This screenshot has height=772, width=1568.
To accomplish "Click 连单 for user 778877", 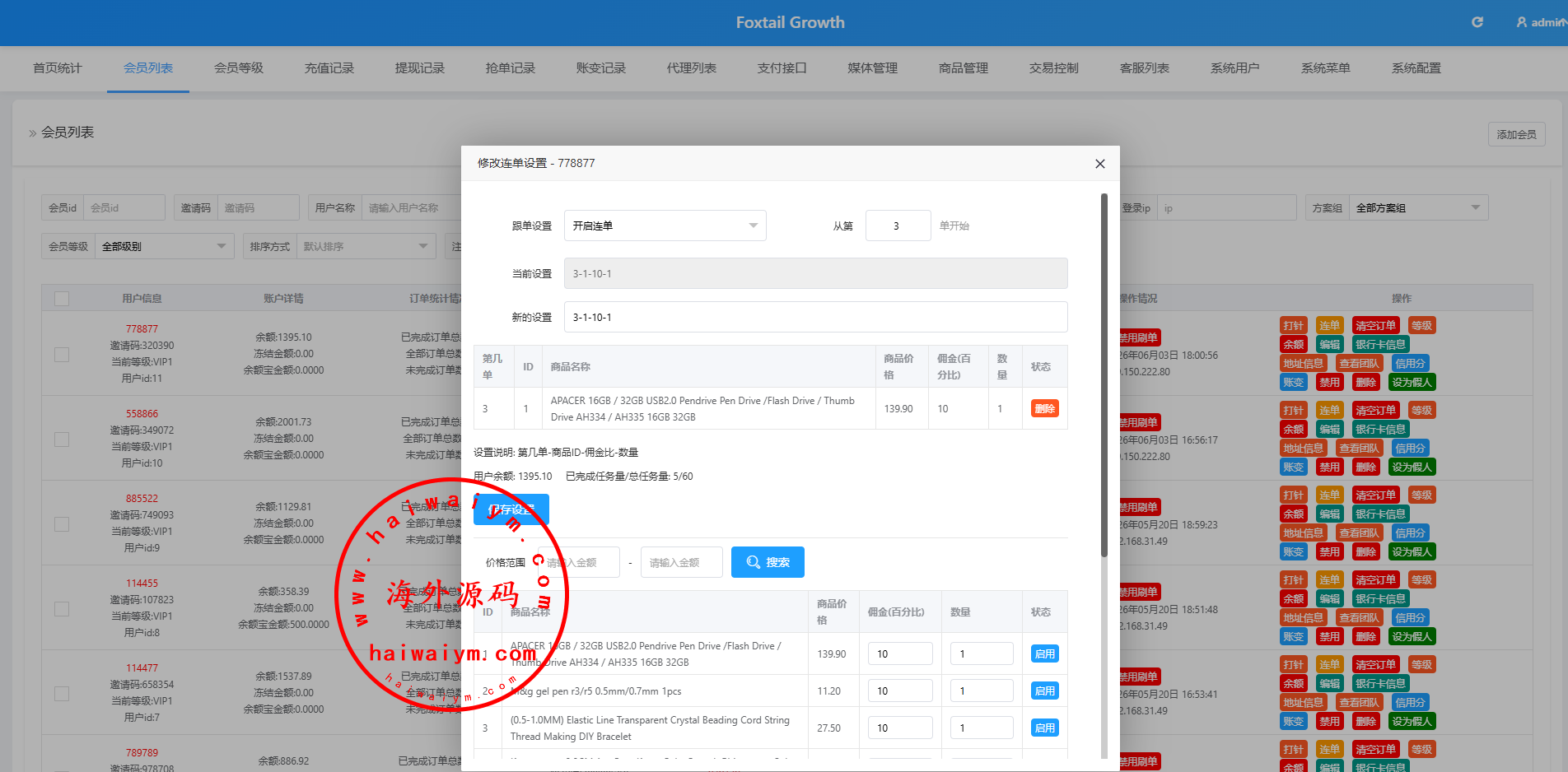I will point(1330,326).
